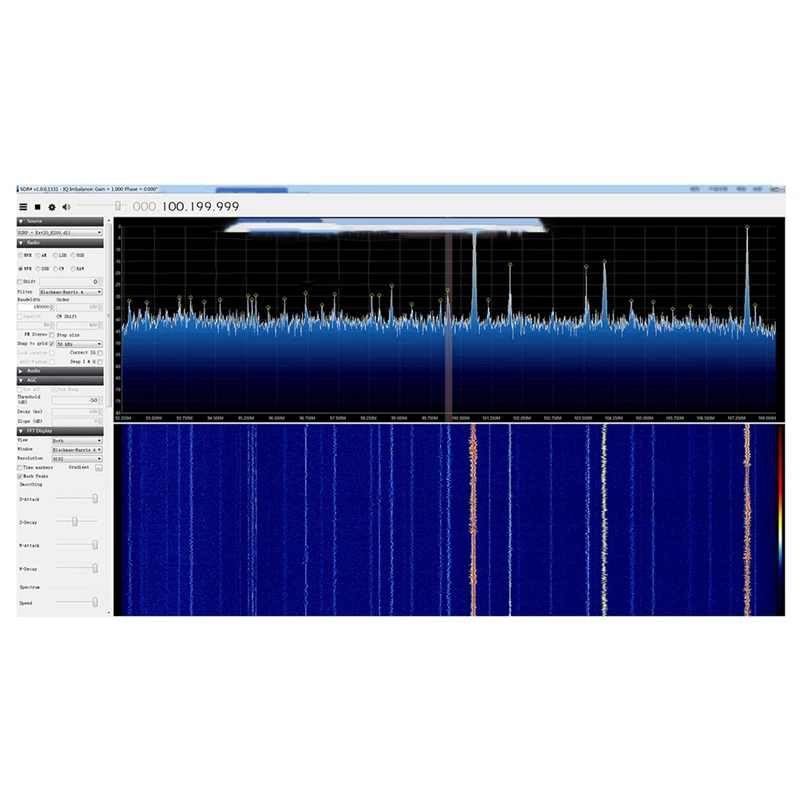The height and width of the screenshot is (800, 800).
Task: Enable the Correct IQ option
Action: pos(100,352)
